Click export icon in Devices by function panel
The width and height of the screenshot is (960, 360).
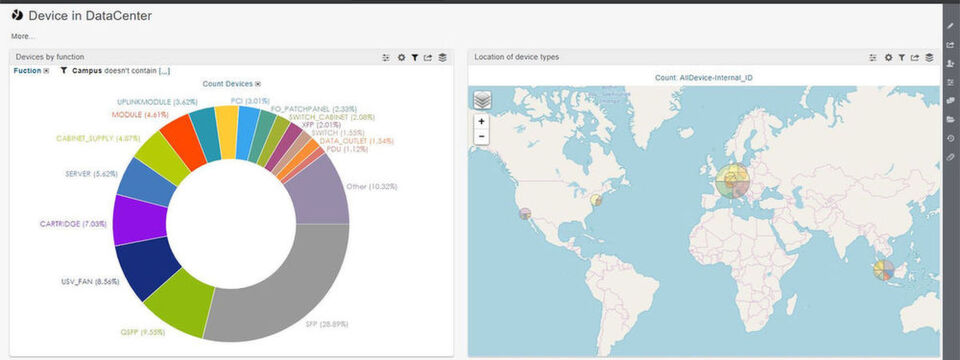[x=428, y=58]
